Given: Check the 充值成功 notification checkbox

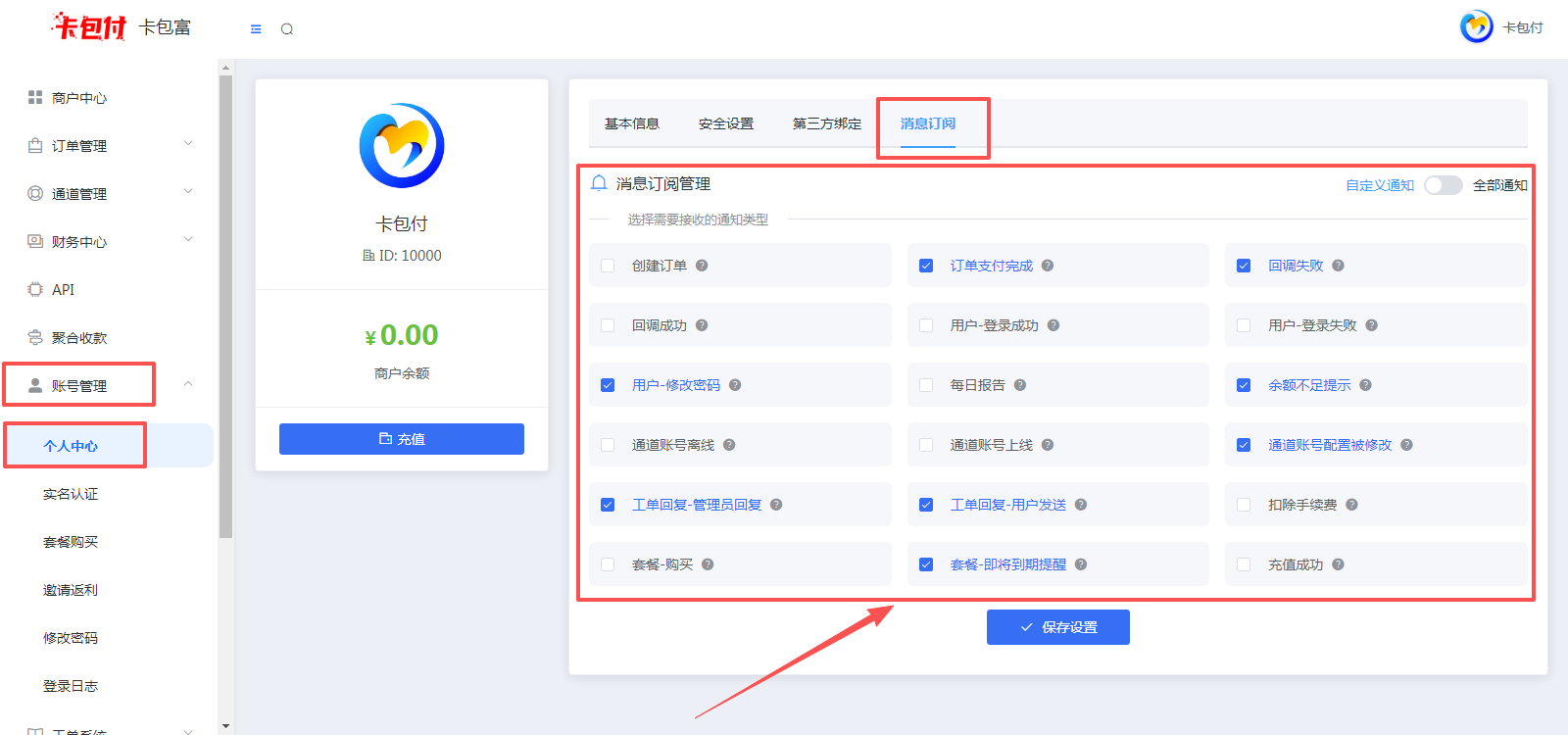Looking at the screenshot, I should pyautogui.click(x=1244, y=564).
